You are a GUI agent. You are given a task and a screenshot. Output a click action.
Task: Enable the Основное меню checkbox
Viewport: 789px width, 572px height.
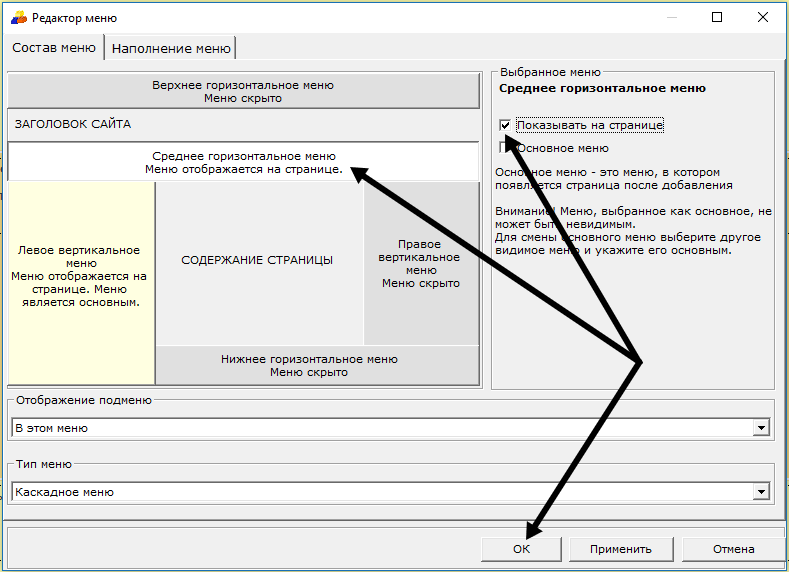[506, 148]
